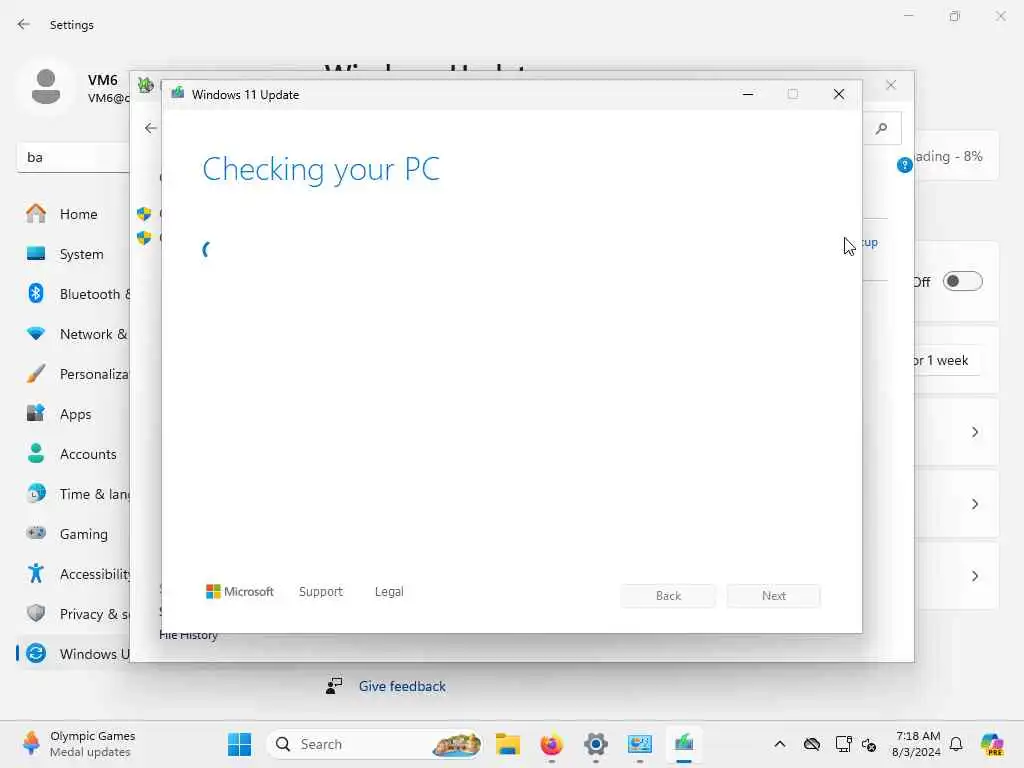Click Give feedback link
This screenshot has height=768, width=1024.
(402, 686)
